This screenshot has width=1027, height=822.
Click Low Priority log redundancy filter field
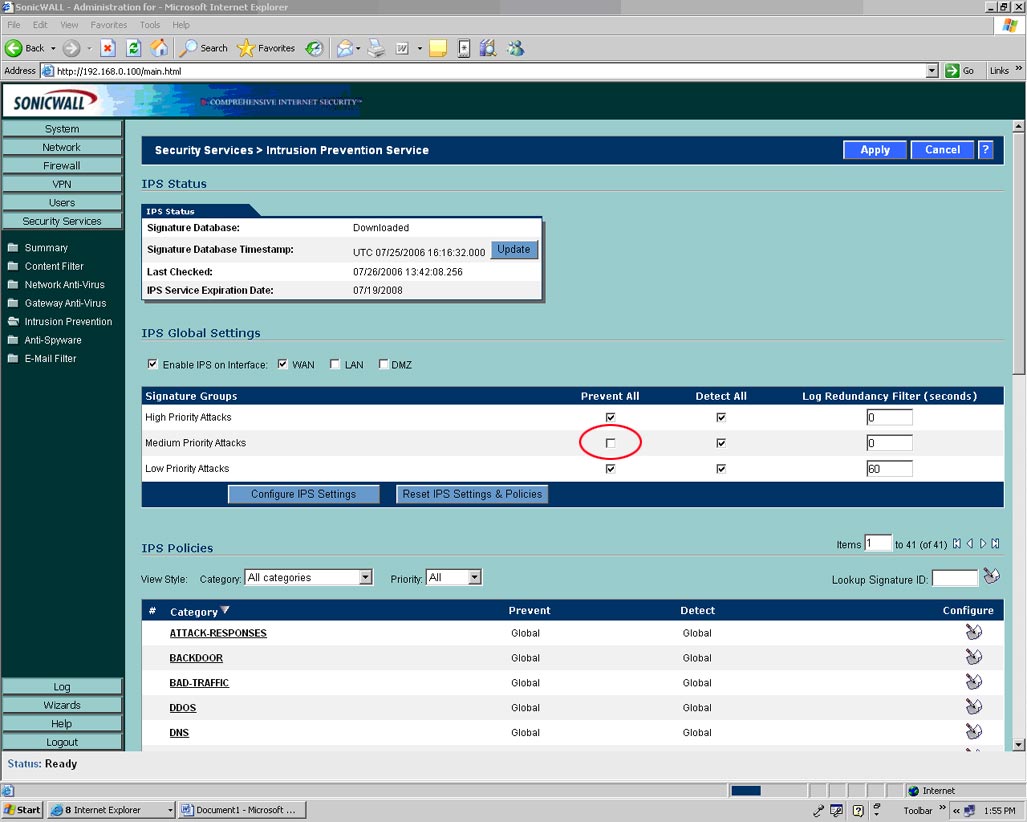[889, 469]
